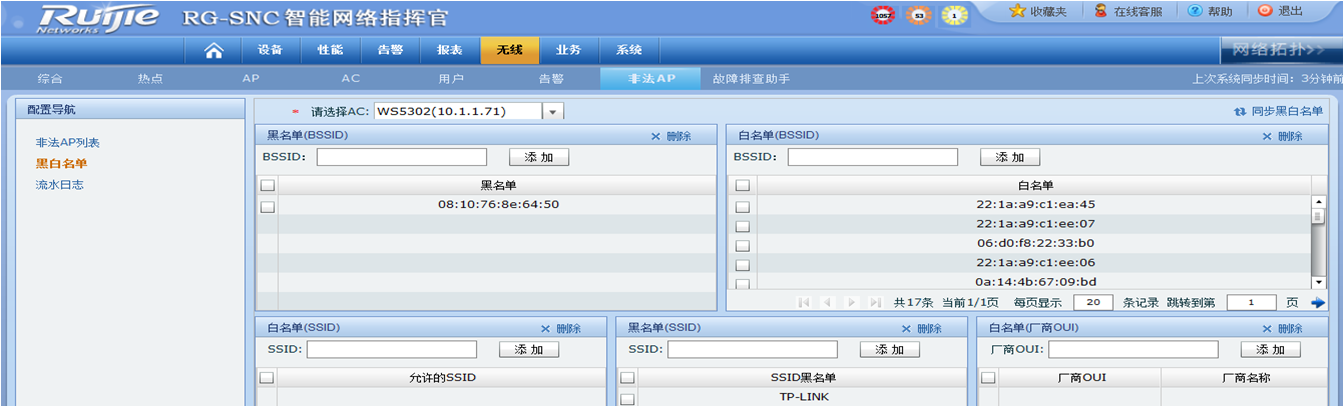The height and width of the screenshot is (407, 1344).
Task: Click the whitelist BSSID scrollbar down arrow
Action: point(1318,283)
